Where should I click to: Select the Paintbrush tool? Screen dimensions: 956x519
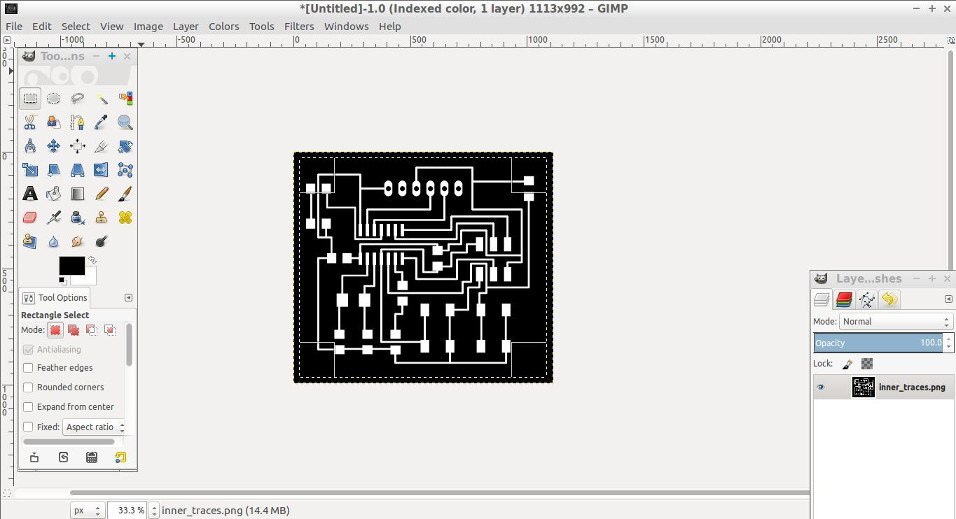125,193
